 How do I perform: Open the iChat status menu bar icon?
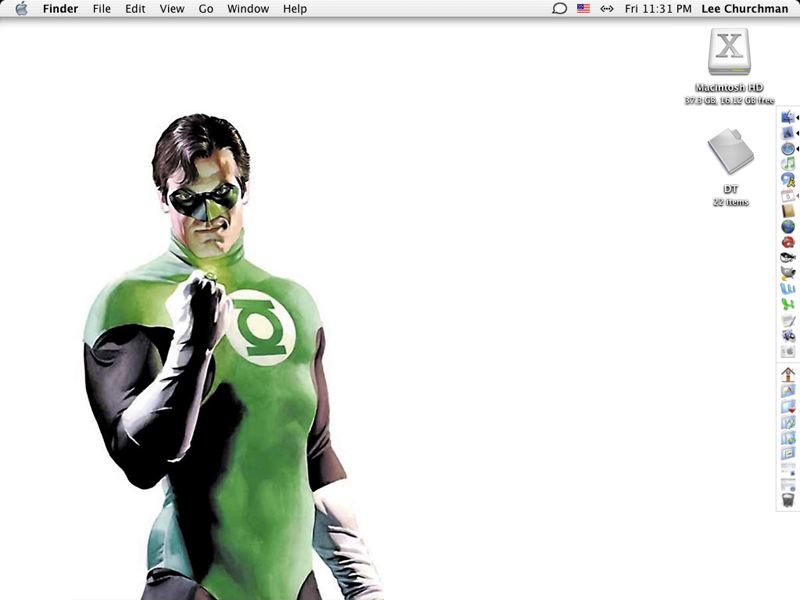(x=559, y=9)
